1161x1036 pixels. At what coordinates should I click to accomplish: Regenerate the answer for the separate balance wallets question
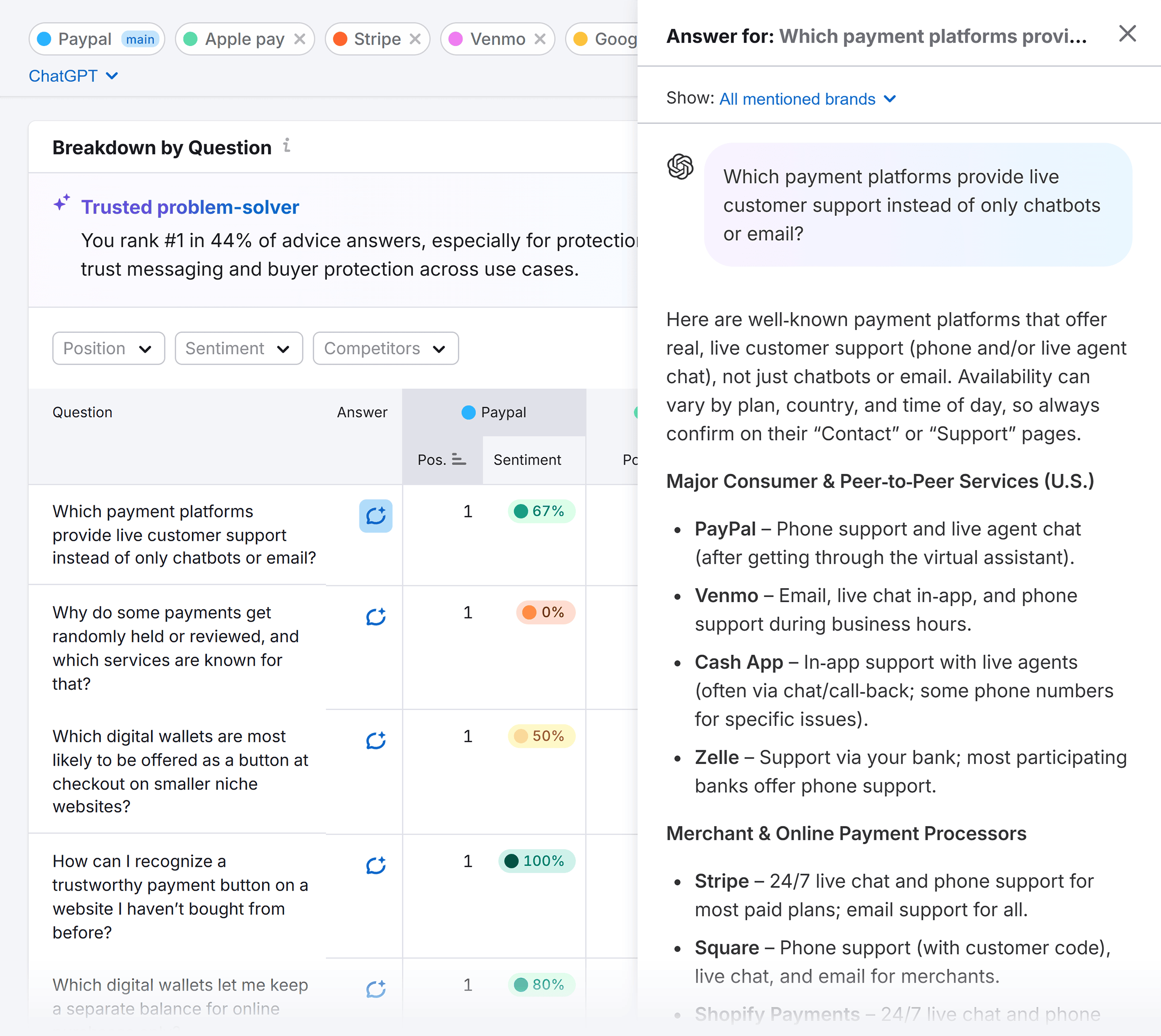[376, 989]
